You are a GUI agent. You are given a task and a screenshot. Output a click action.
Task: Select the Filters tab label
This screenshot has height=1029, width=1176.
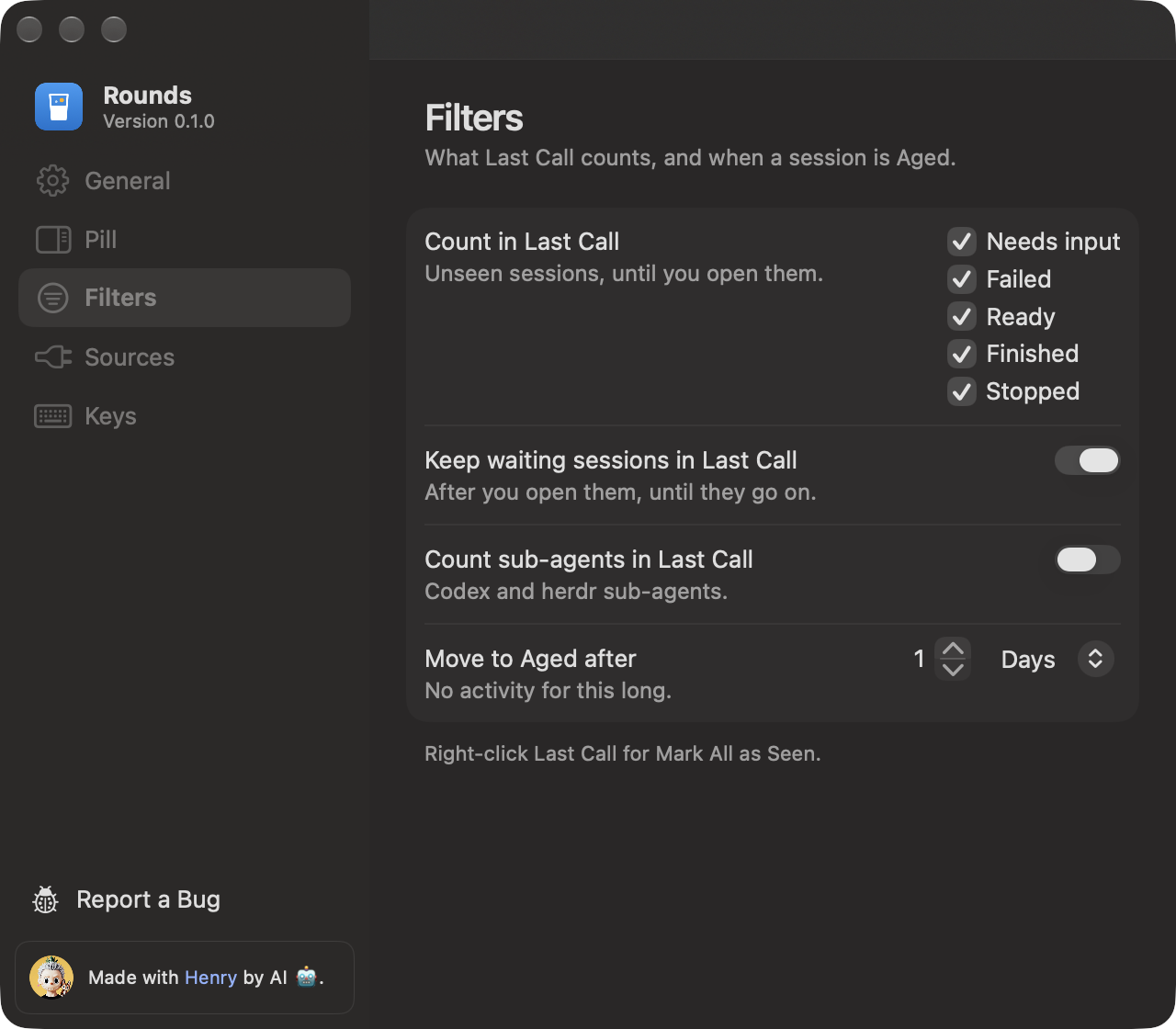point(120,298)
